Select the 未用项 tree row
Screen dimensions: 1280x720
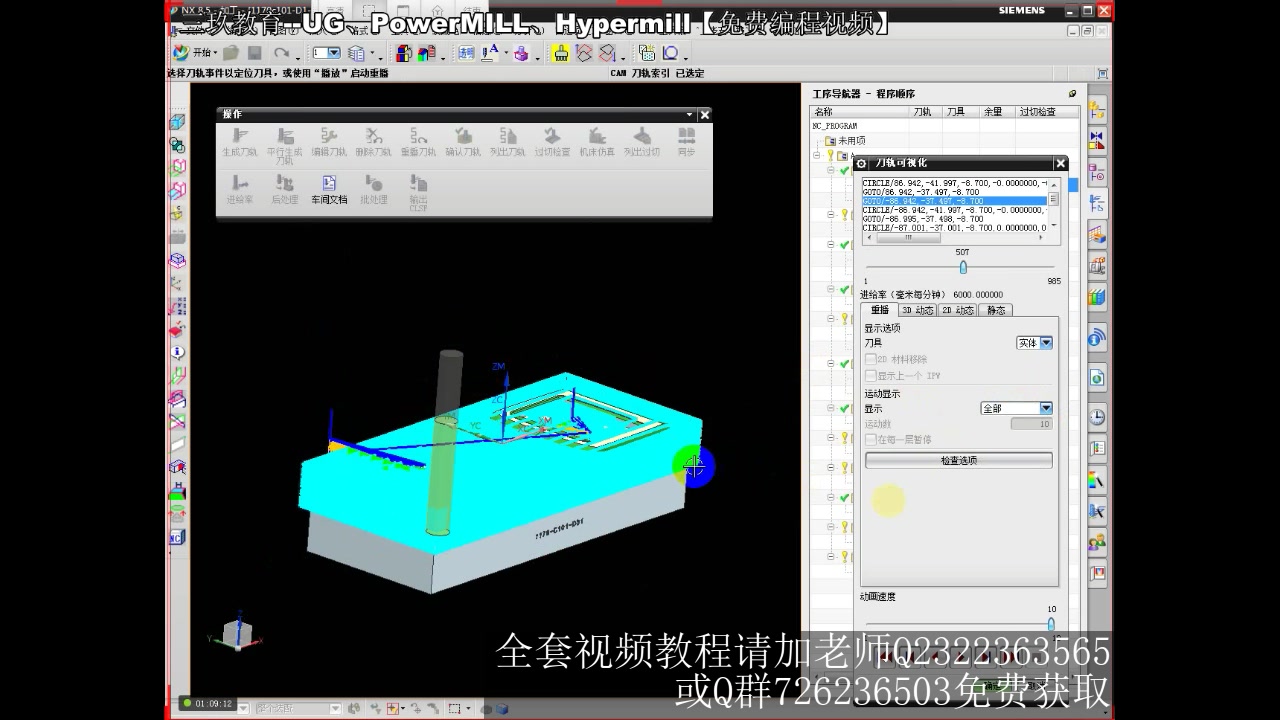845,141
